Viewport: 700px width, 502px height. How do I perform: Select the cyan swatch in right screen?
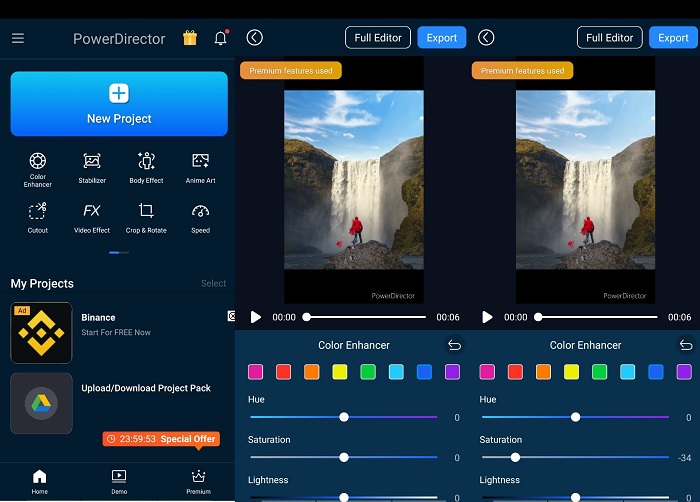[x=628, y=372]
